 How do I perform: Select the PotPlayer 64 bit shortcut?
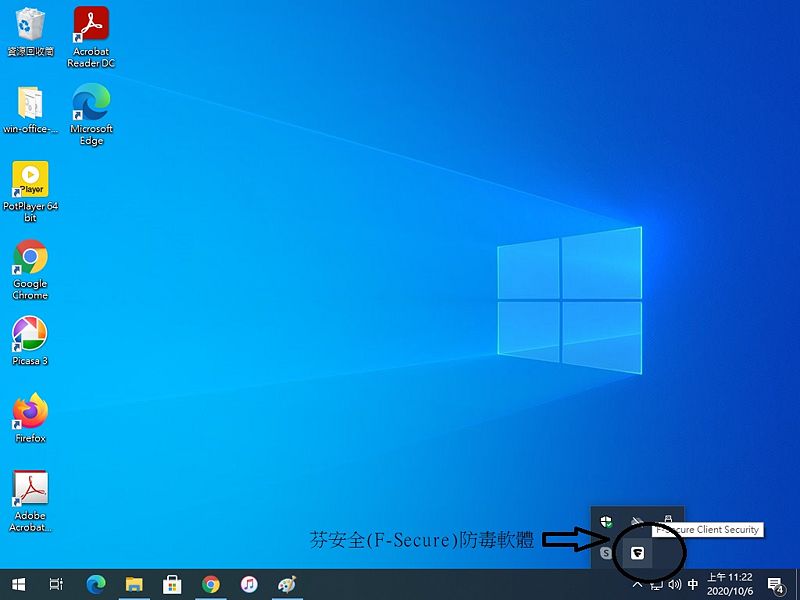[x=30, y=192]
